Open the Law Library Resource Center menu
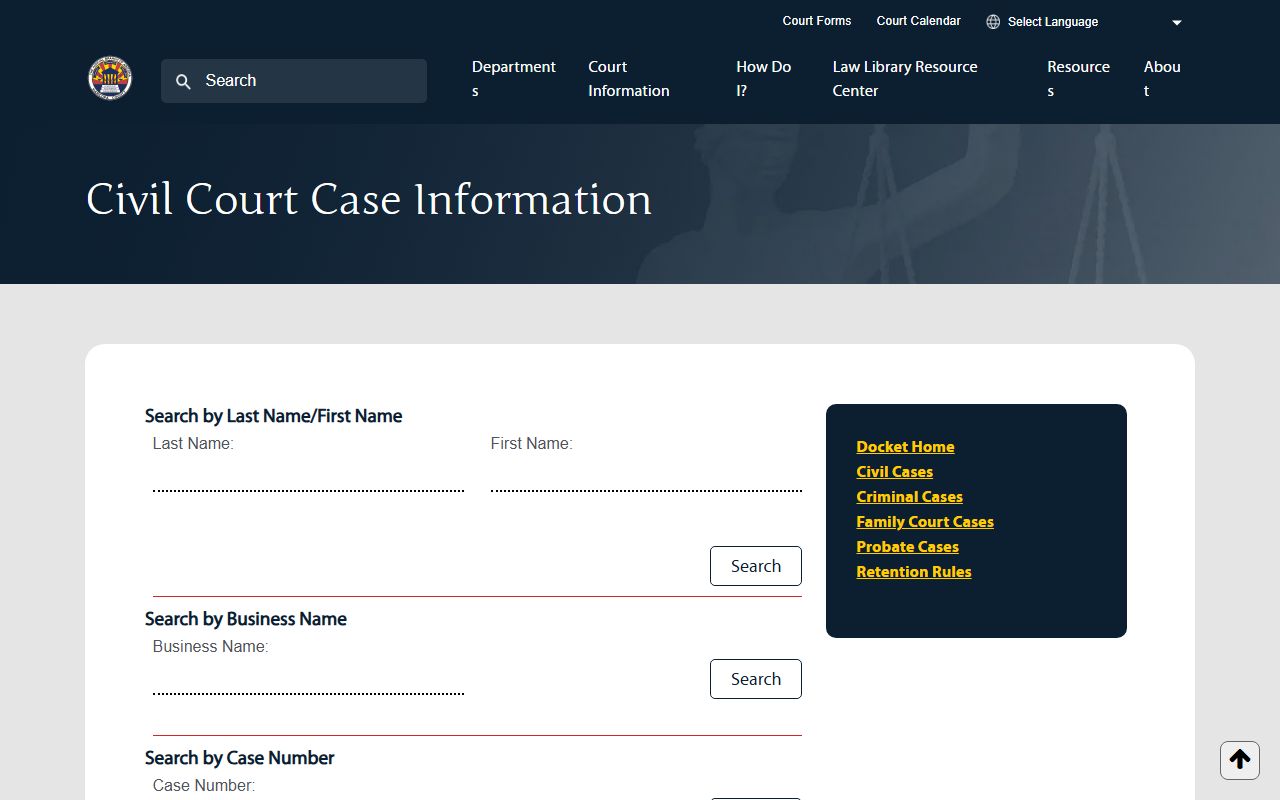The image size is (1280, 800). (x=905, y=79)
